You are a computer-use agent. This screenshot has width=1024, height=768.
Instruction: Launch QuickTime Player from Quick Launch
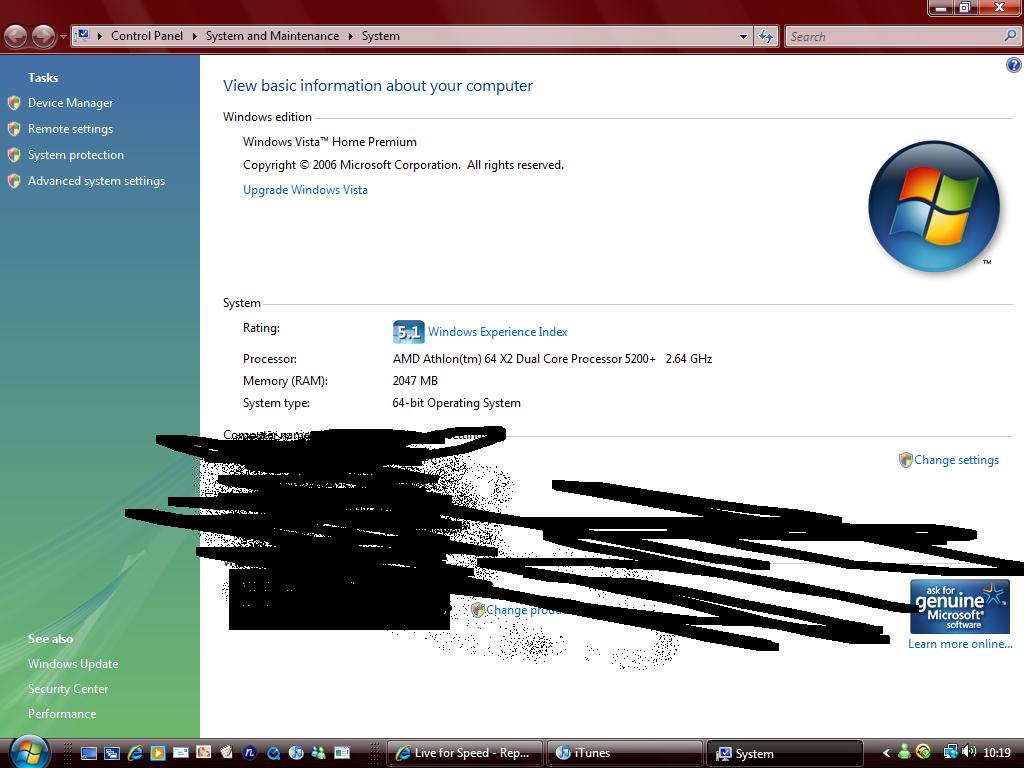click(x=273, y=753)
